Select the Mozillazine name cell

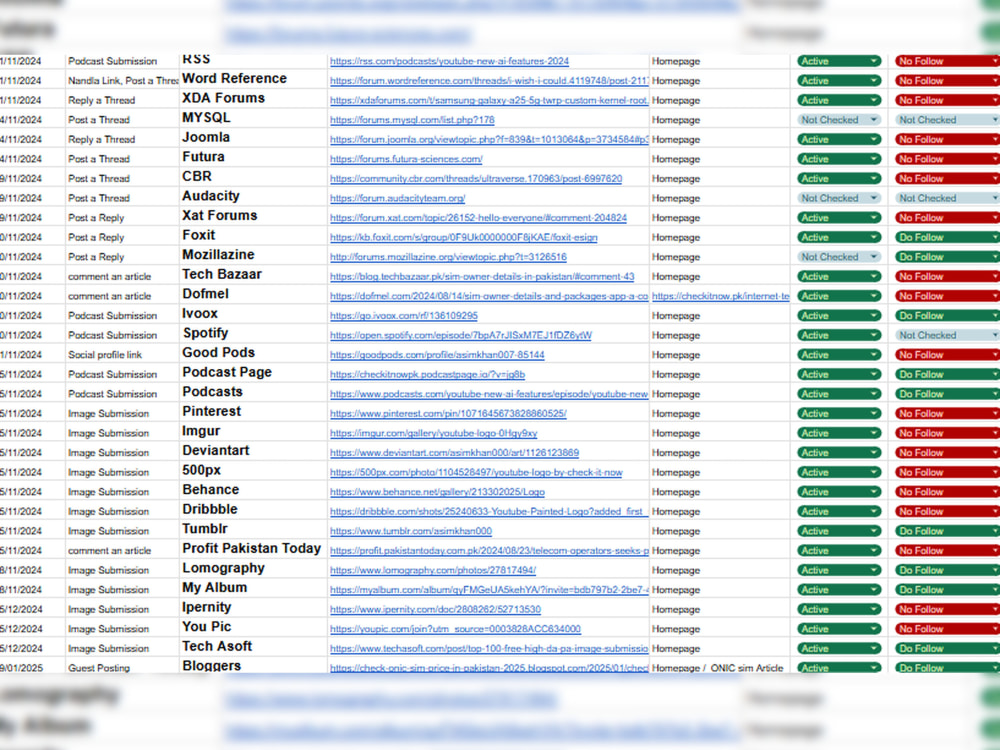point(253,255)
